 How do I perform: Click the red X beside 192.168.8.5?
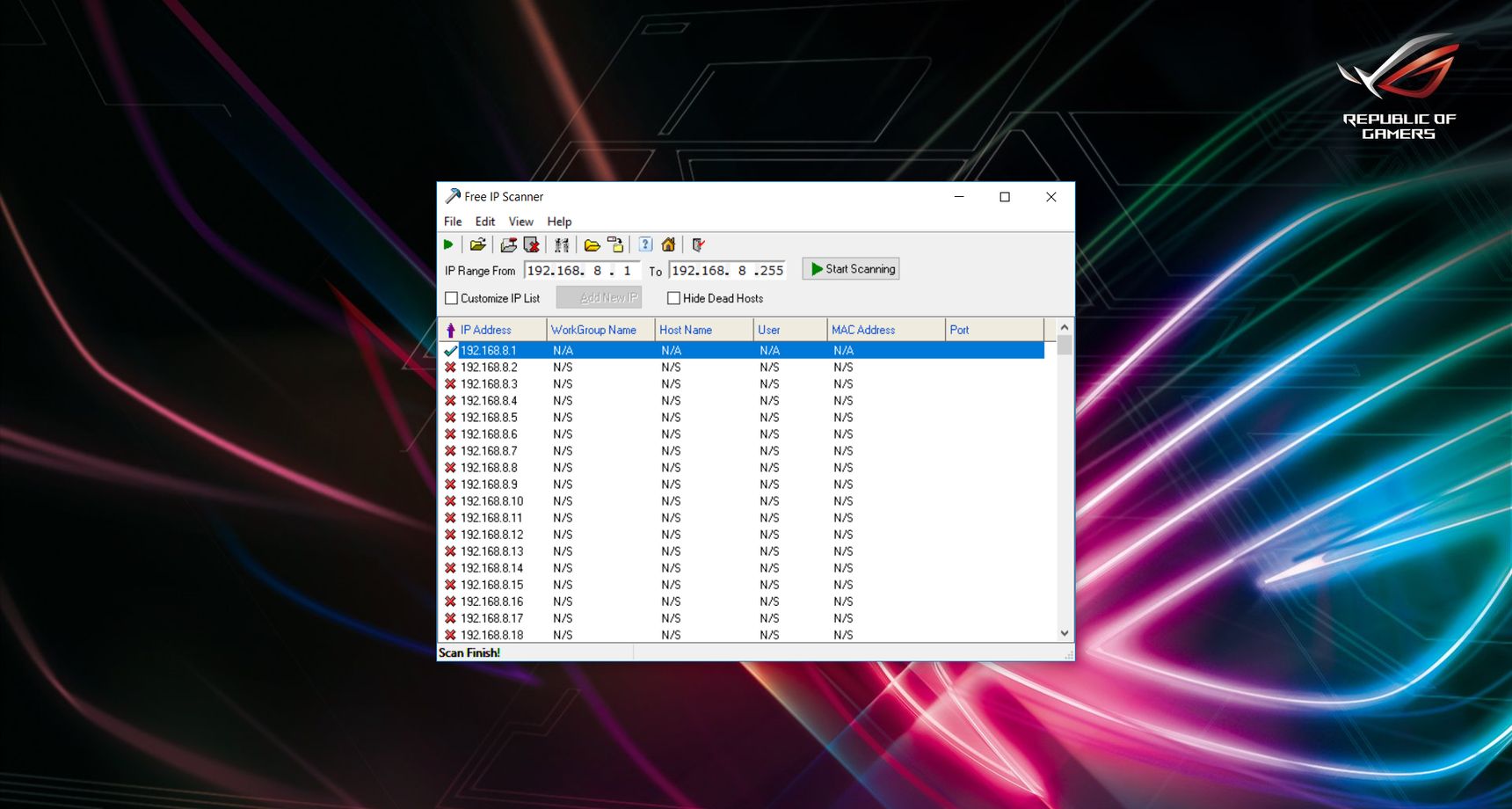tap(450, 417)
